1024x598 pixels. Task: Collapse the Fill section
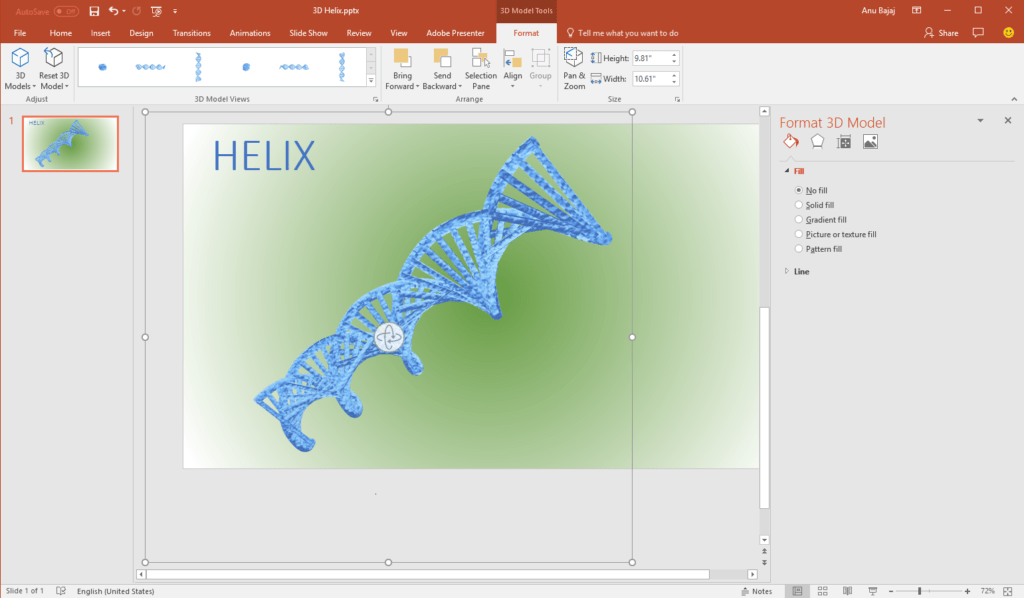coord(787,171)
